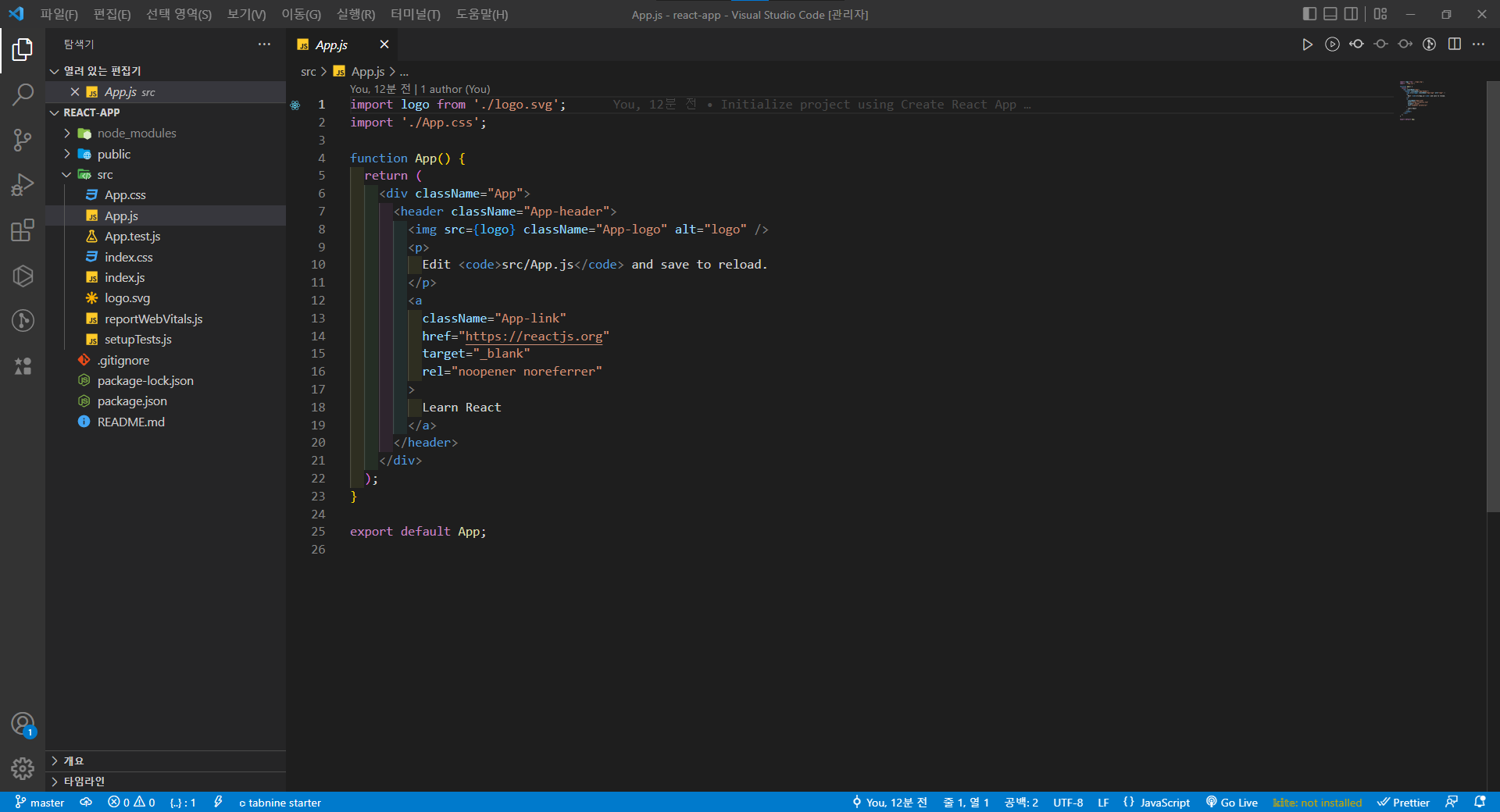Click the https://reactjs.org link in code
This screenshot has width=1500, height=812.
point(534,337)
